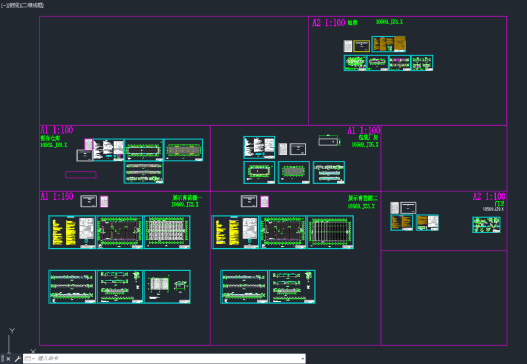527x364 pixels.
Task: Open the visual style control in viewport label
Action: pos(33,5)
